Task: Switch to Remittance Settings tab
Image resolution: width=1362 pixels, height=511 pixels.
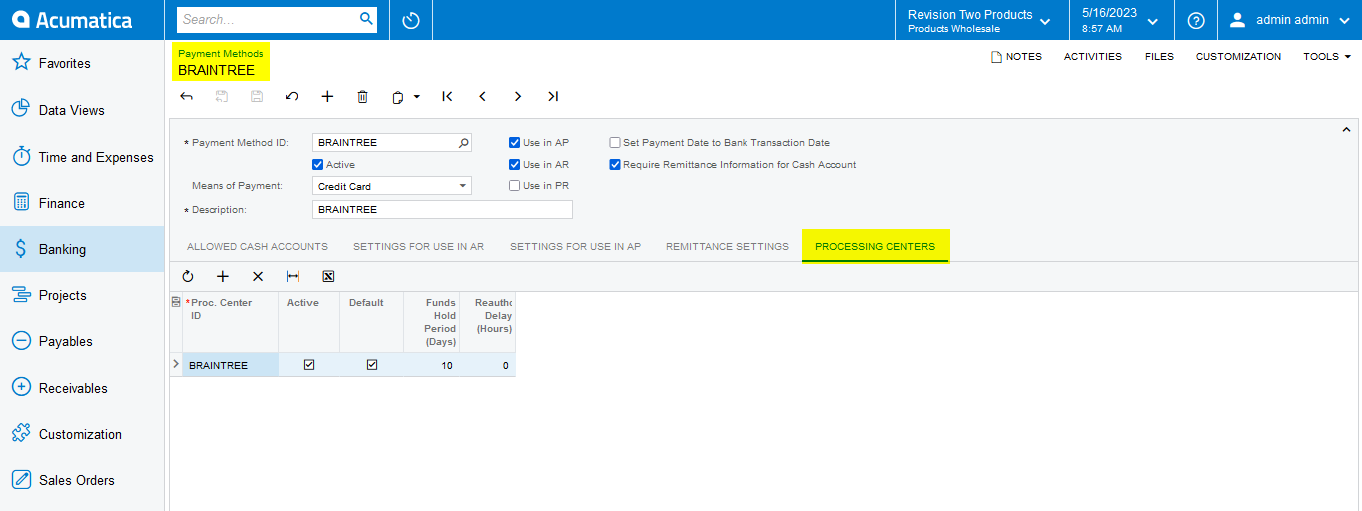Action: (x=727, y=246)
